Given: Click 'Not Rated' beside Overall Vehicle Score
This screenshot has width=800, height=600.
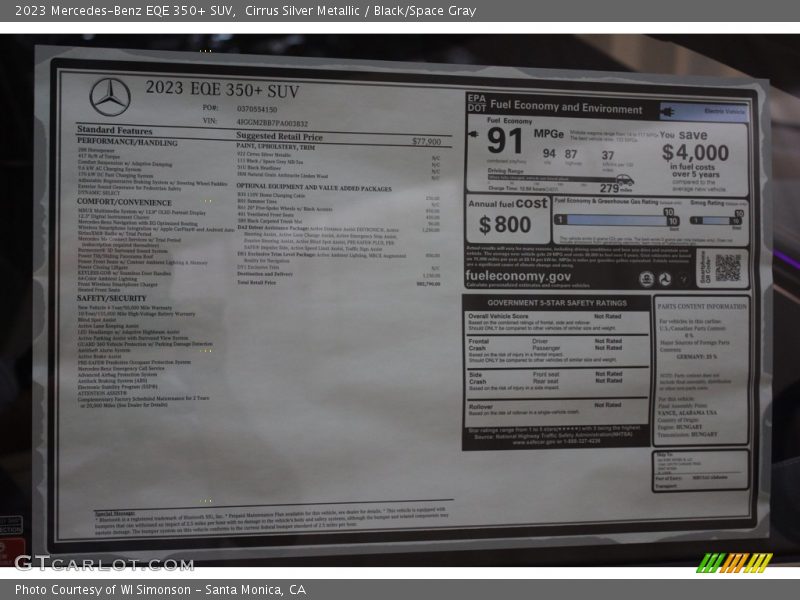Looking at the screenshot, I should click(608, 316).
